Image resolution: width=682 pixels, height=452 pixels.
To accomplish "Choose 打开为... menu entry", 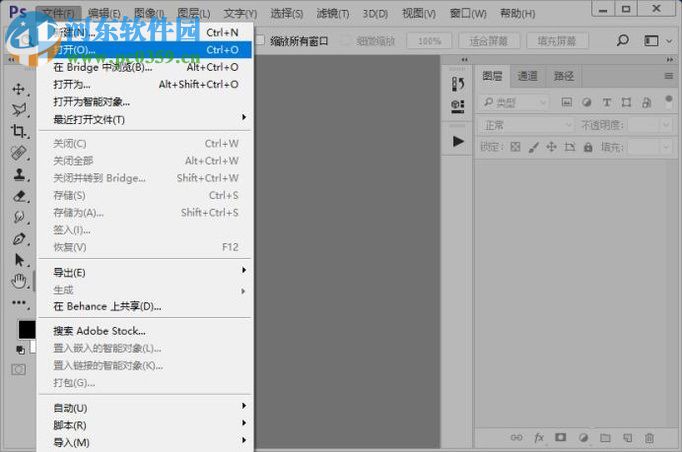I will click(145, 84).
